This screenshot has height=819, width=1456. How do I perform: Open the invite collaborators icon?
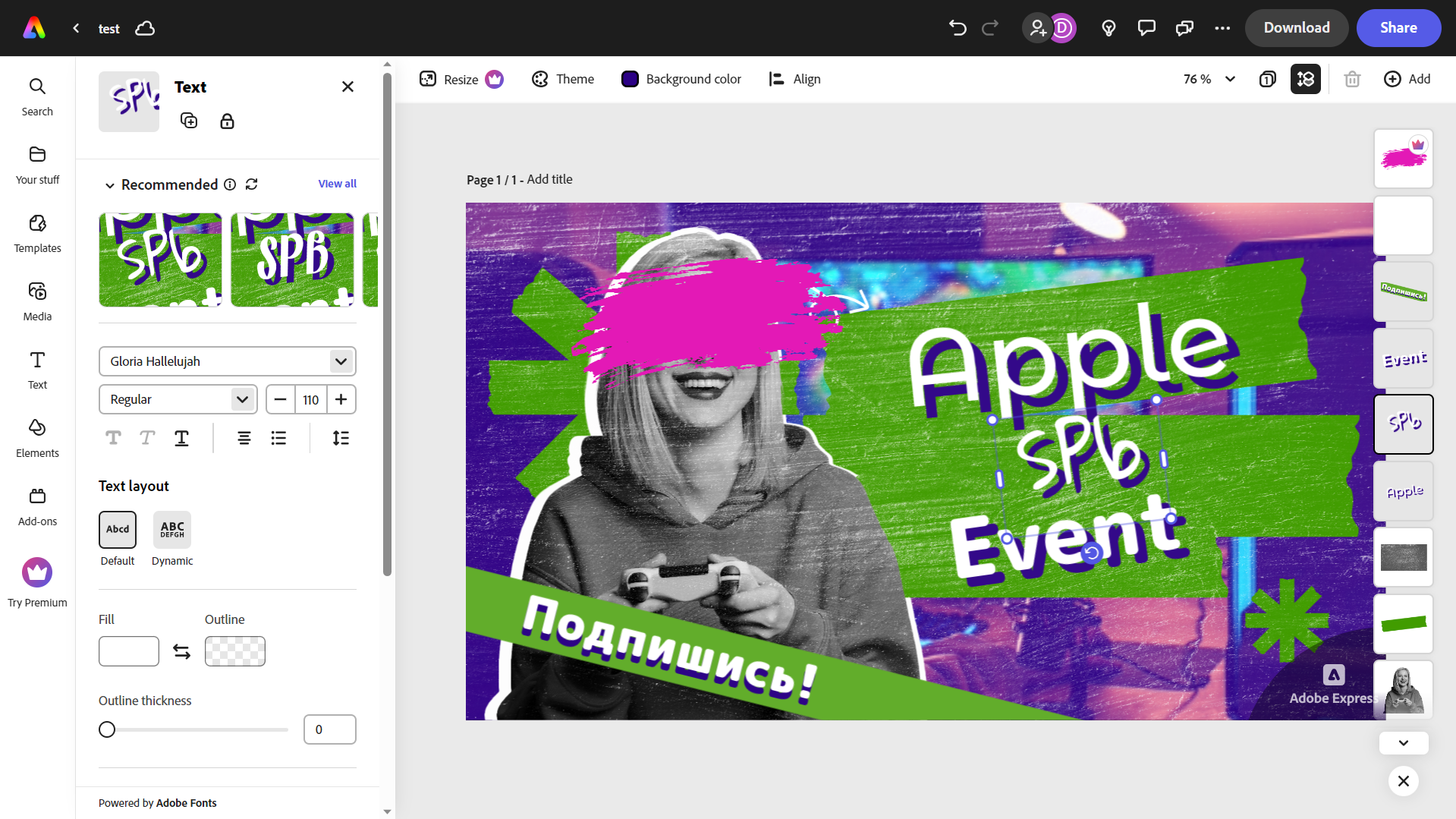[1037, 28]
